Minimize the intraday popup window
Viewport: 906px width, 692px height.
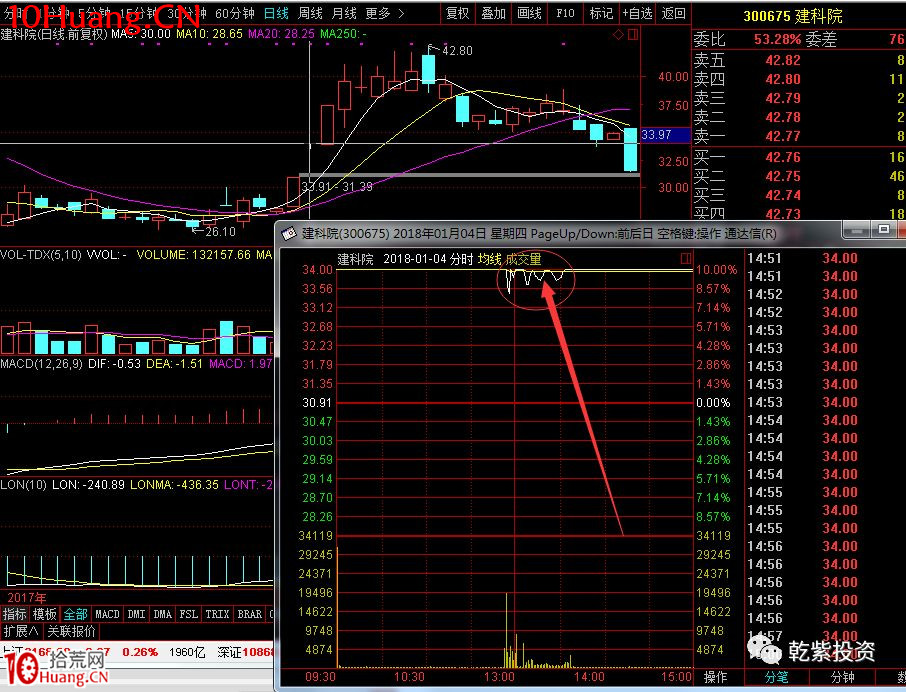click(x=857, y=229)
